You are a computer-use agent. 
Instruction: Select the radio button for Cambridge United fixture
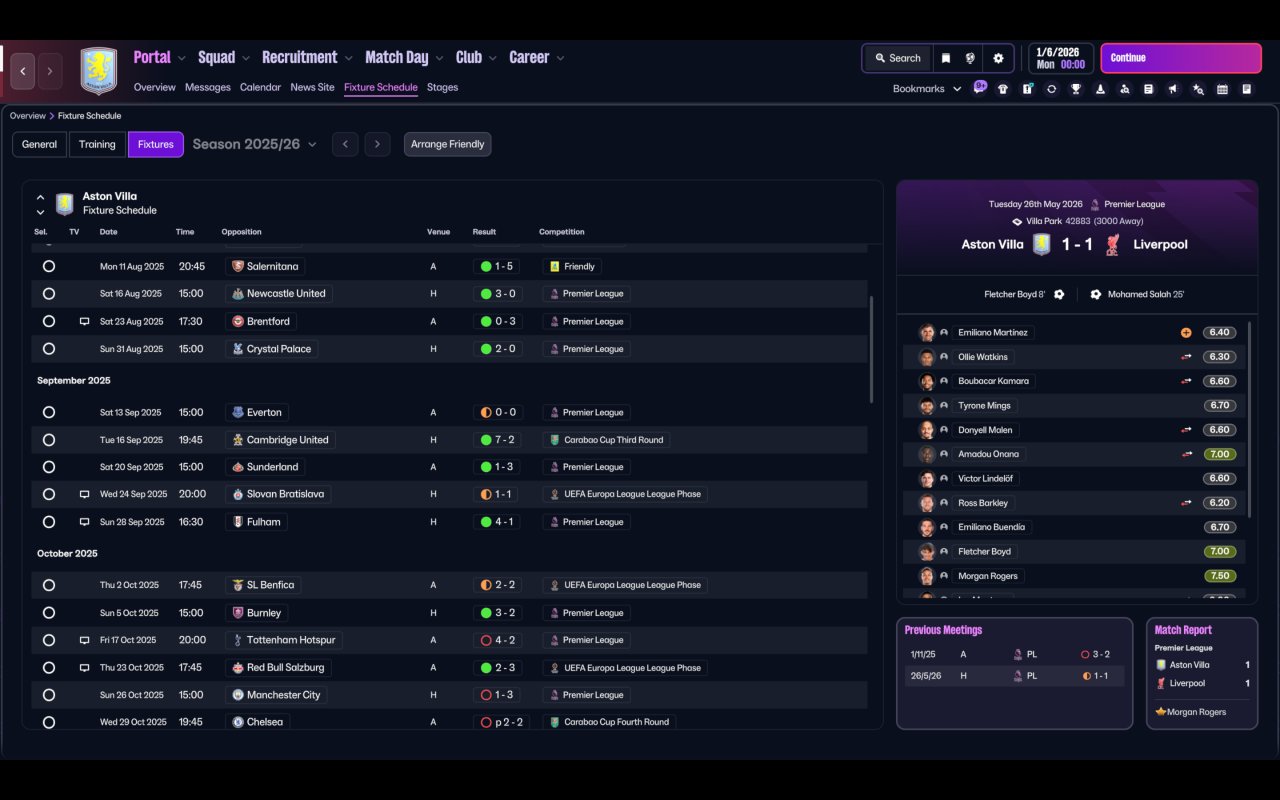point(49,440)
